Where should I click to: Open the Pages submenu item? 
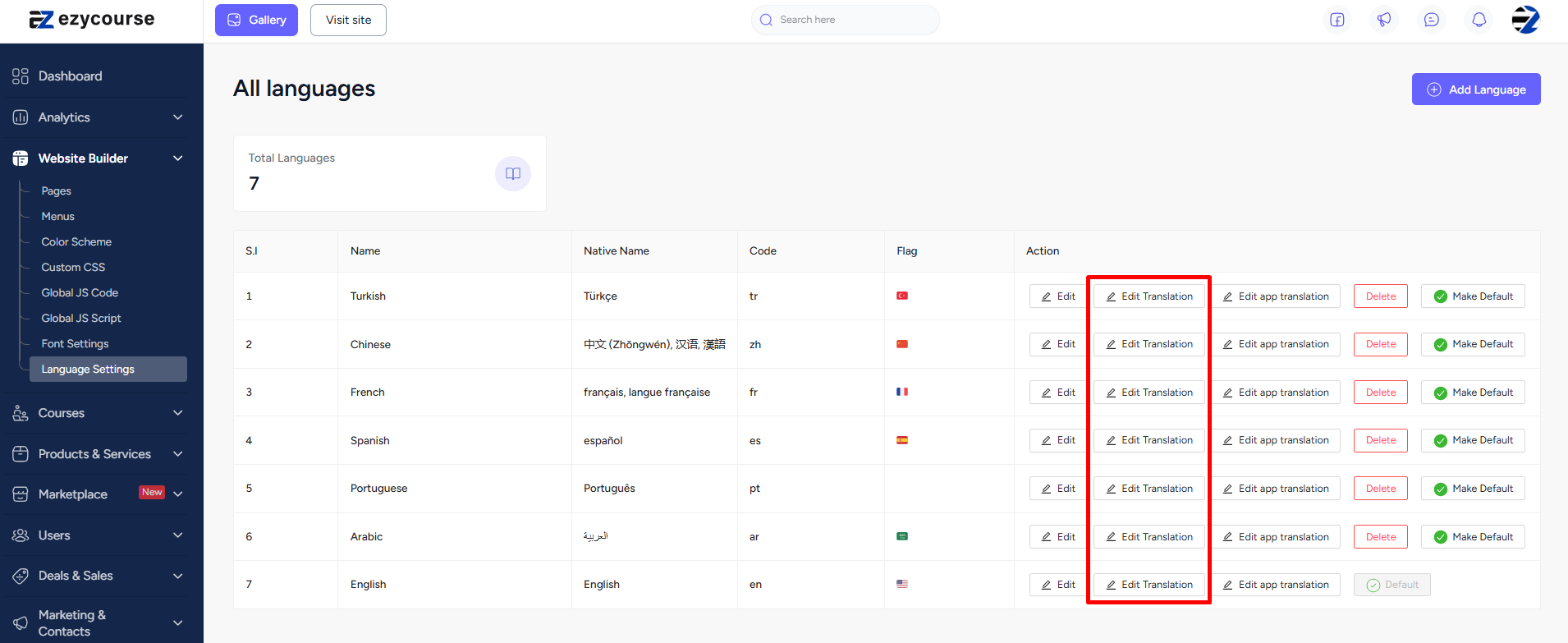(x=57, y=191)
